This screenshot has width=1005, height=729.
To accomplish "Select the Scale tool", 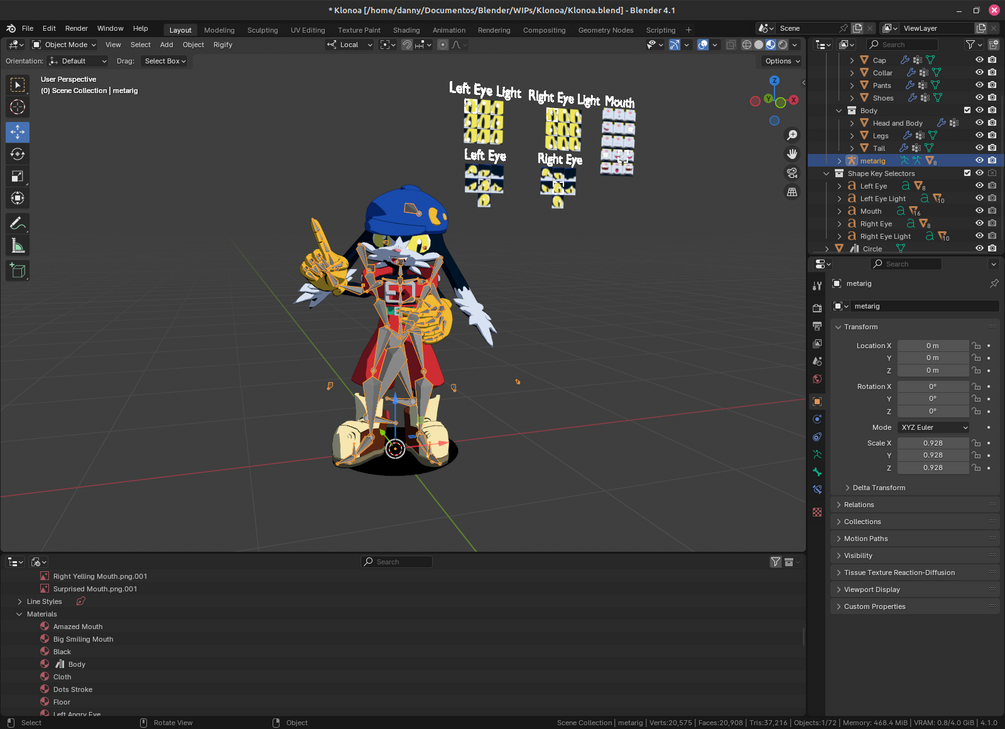I will click(17, 176).
